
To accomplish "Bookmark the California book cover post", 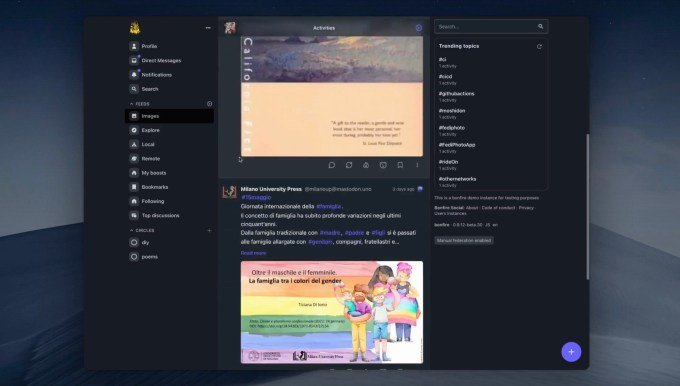I will tap(400, 165).
